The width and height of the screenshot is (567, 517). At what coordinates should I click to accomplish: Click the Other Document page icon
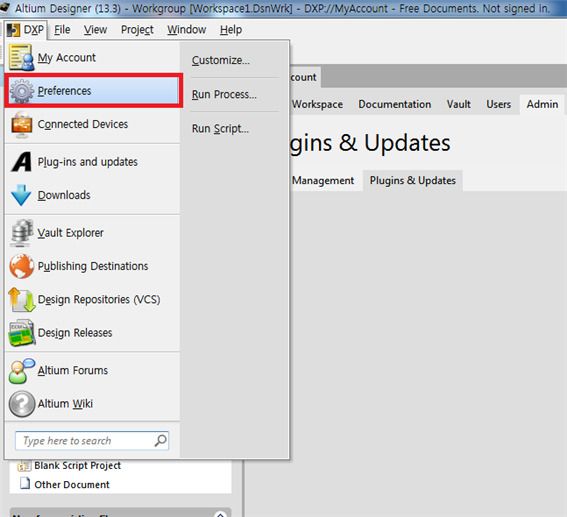point(25,483)
